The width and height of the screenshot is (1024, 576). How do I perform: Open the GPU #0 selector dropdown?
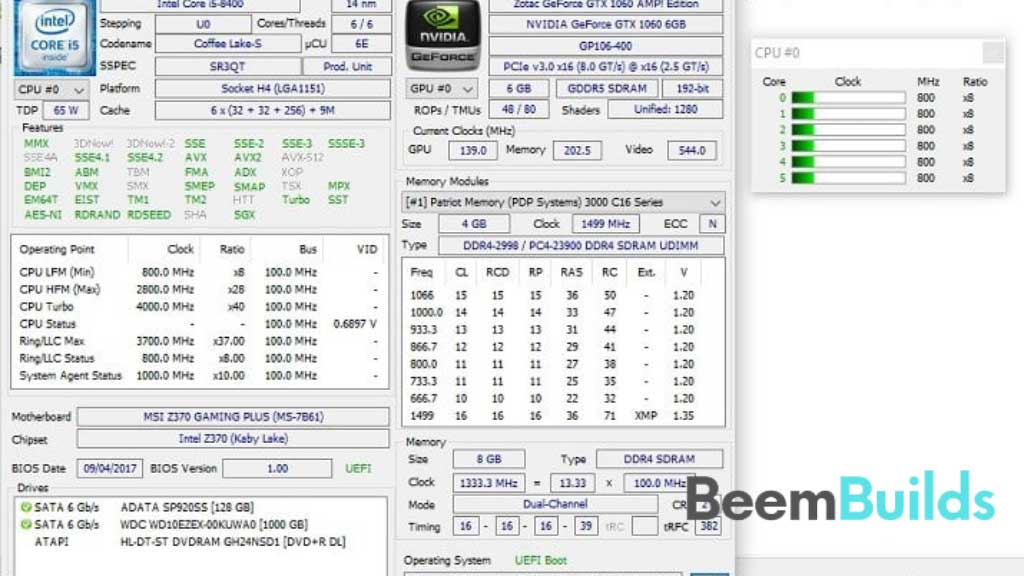pyautogui.click(x=441, y=89)
